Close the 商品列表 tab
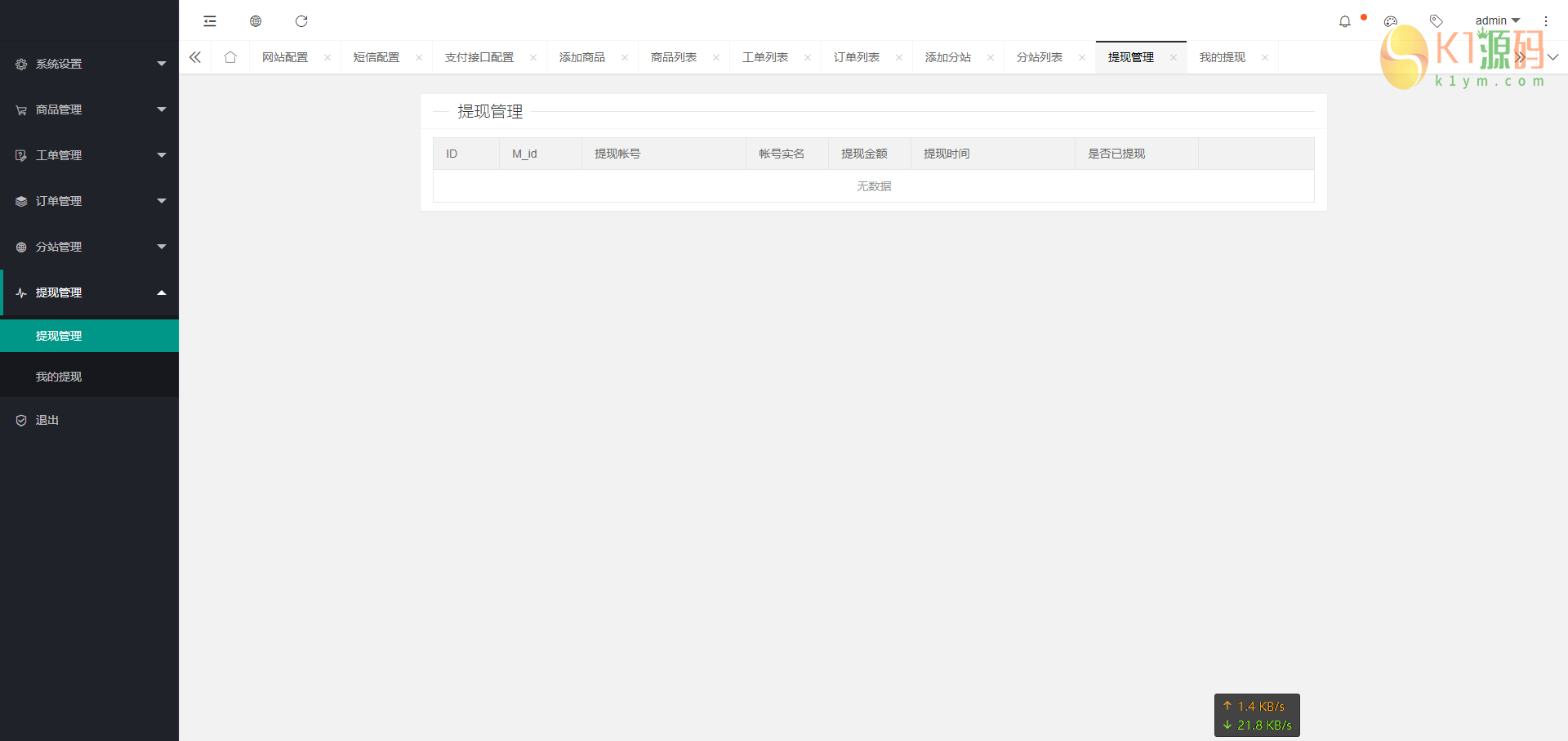Screen dimensions: 1568x741 (x=716, y=57)
